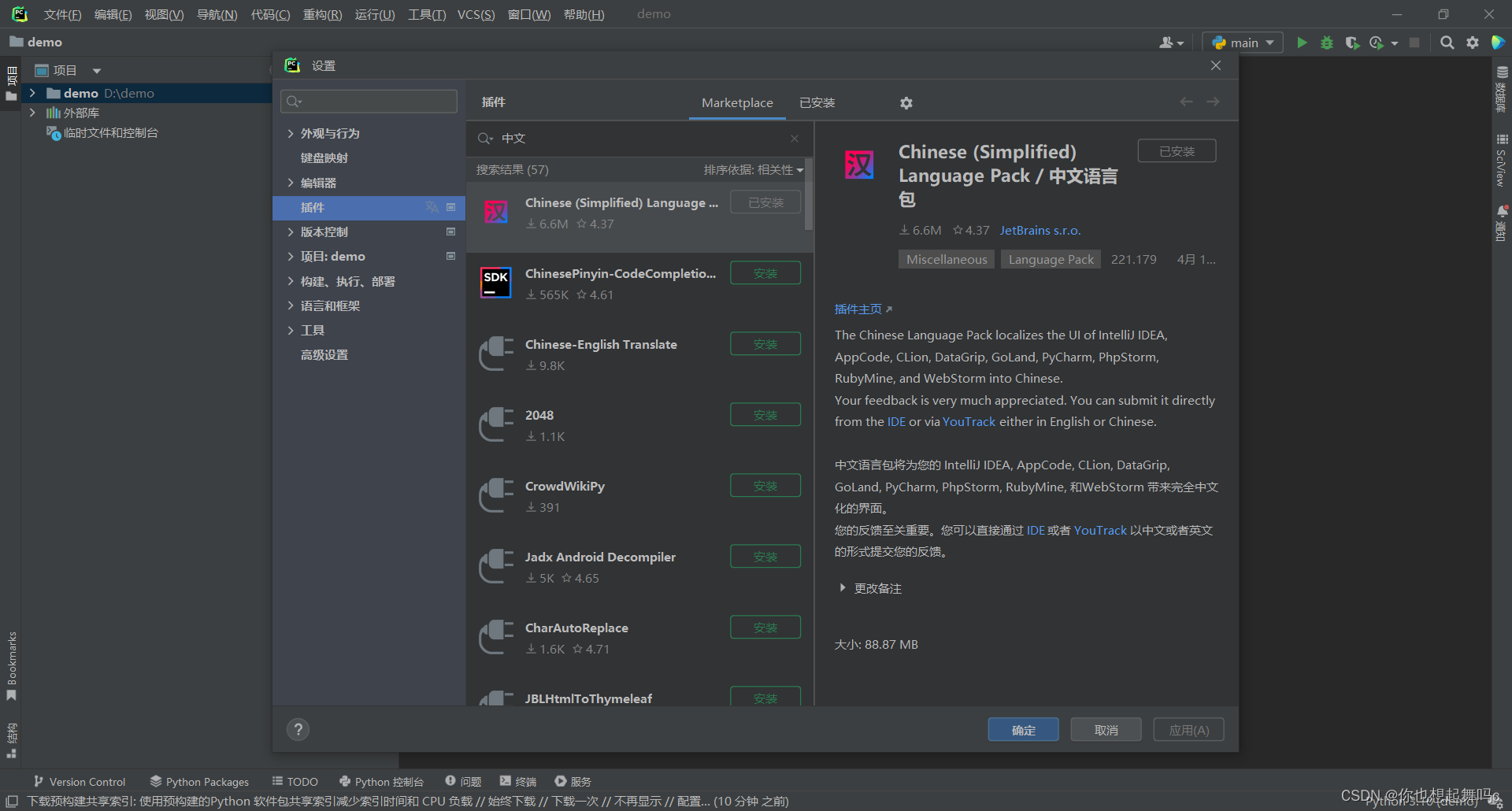Viewport: 1512px width, 811px height.
Task: Open 插件主页 link
Action: point(863,309)
